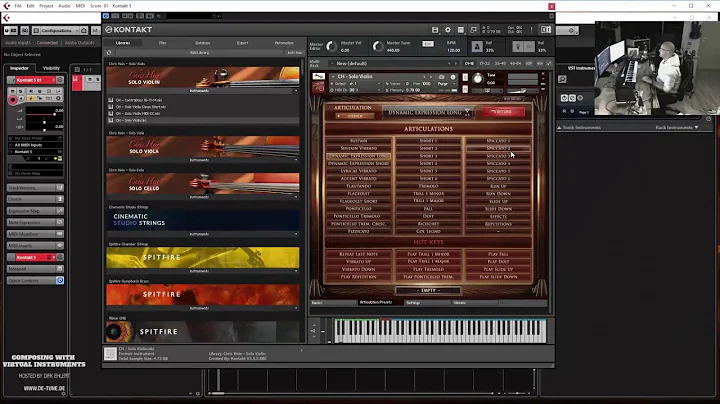720x404 pixels.
Task: Adjust the Master Tune knob
Action: pos(377,46)
